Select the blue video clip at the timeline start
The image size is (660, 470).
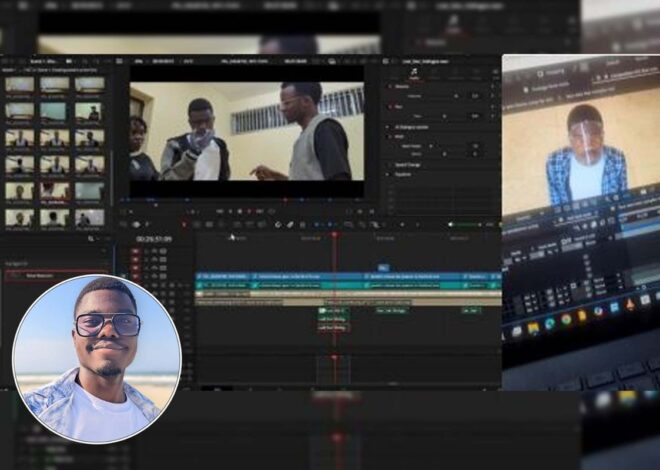tap(223, 276)
